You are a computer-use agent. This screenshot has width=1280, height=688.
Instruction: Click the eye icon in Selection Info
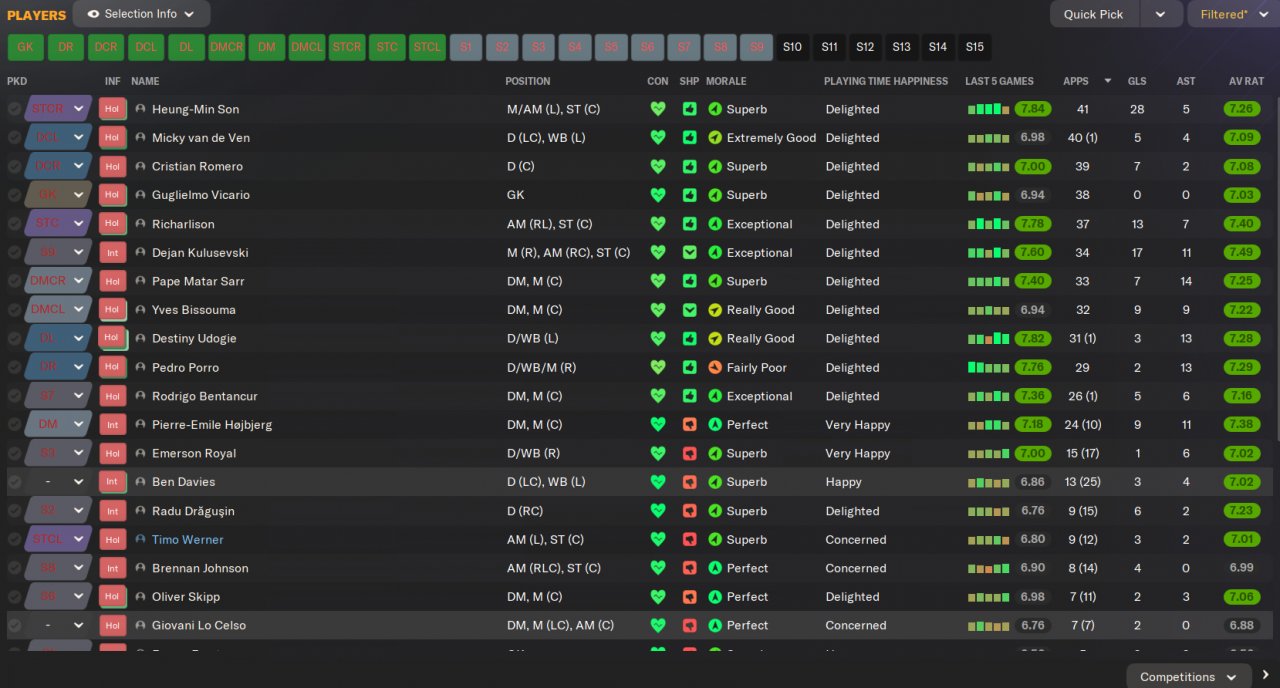[93, 14]
